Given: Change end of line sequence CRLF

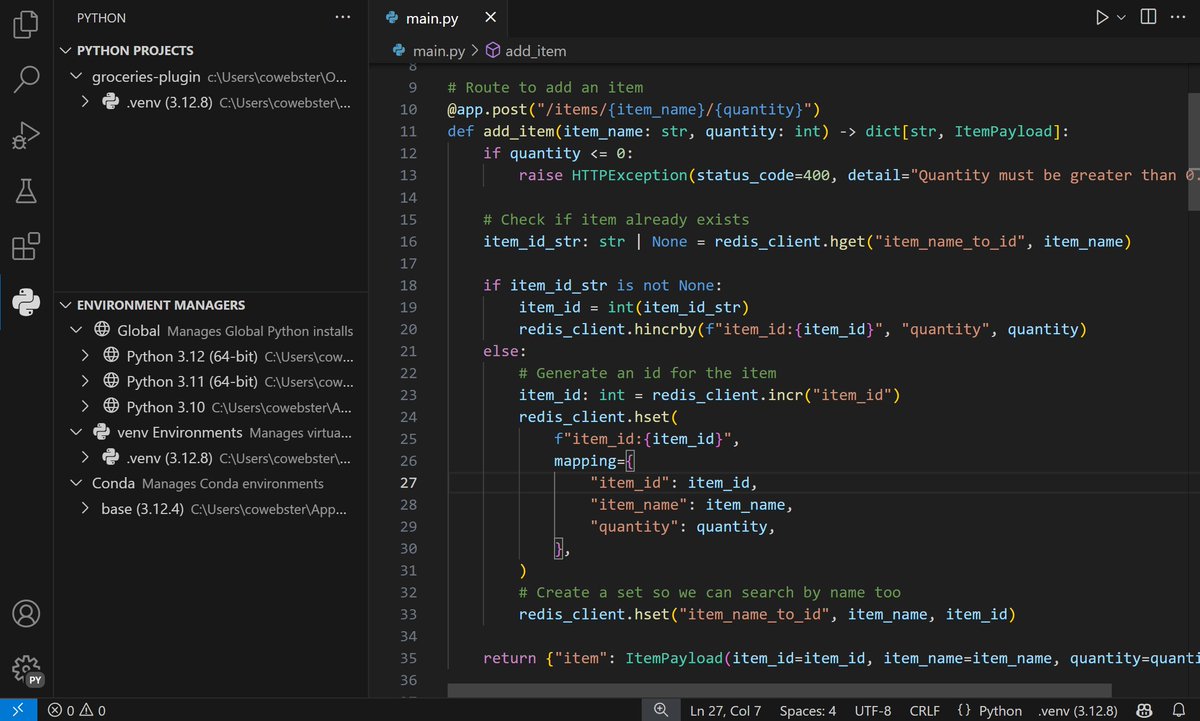Looking at the screenshot, I should click(924, 711).
